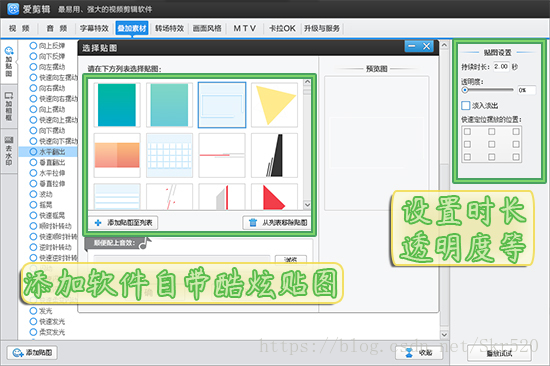Switch to the 卡拉OK tab

(x=282, y=28)
